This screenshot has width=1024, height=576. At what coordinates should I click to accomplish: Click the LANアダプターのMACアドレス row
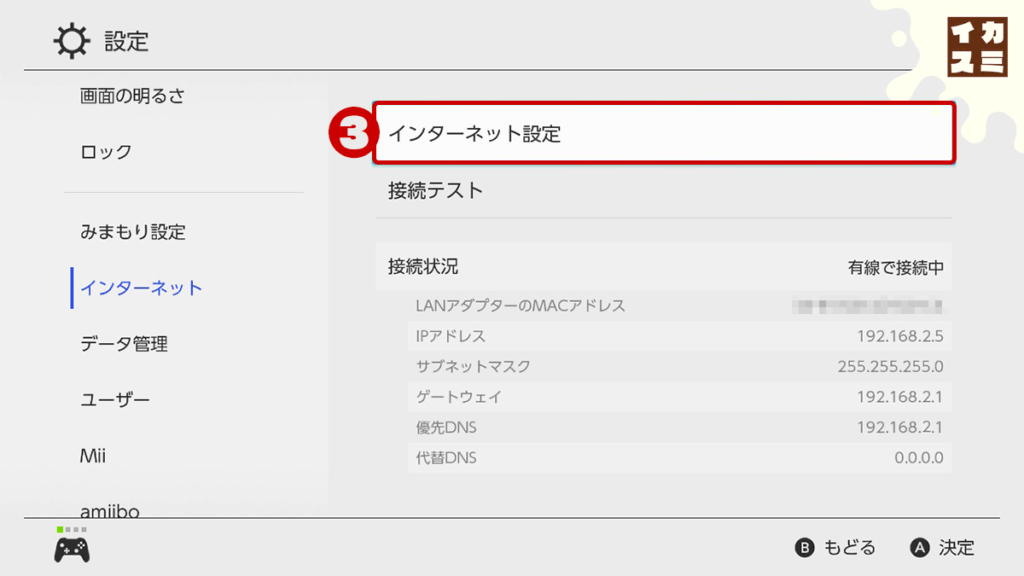click(679, 306)
